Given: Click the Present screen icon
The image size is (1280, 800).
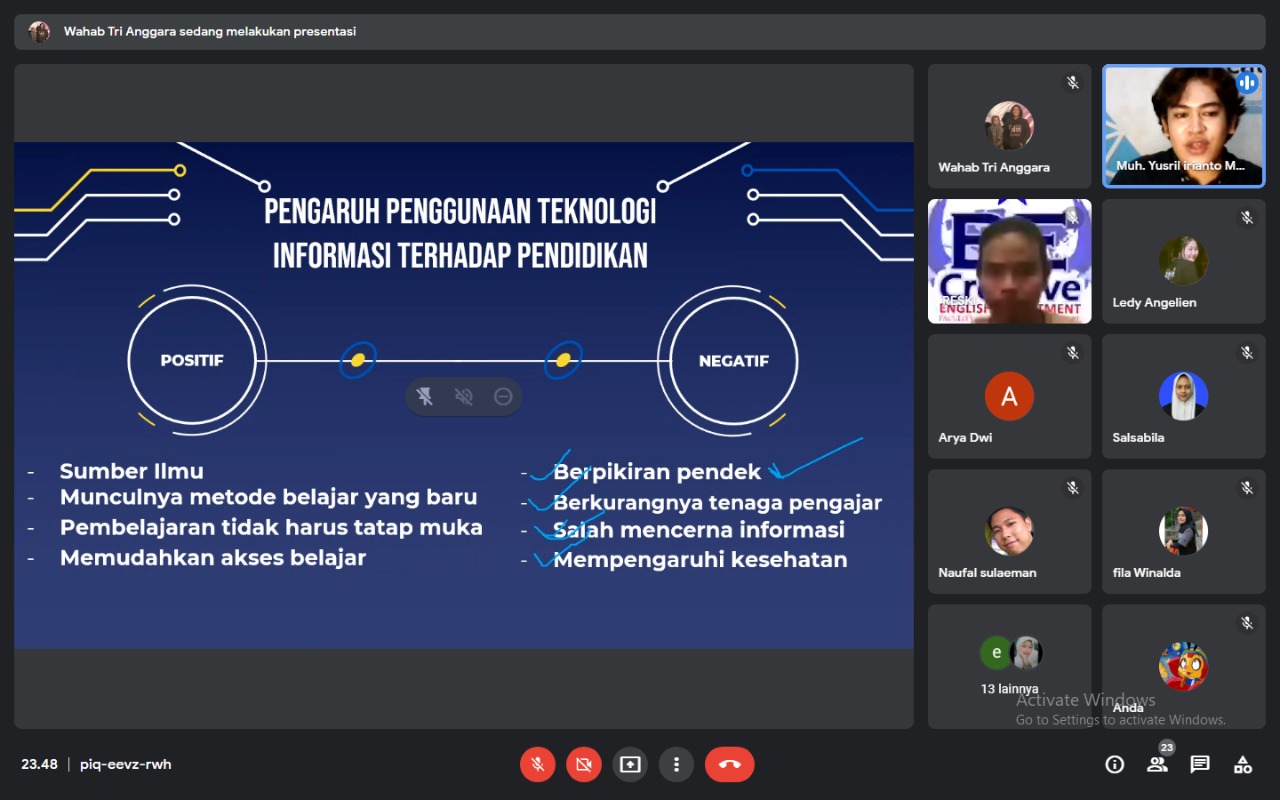Looking at the screenshot, I should 630,764.
